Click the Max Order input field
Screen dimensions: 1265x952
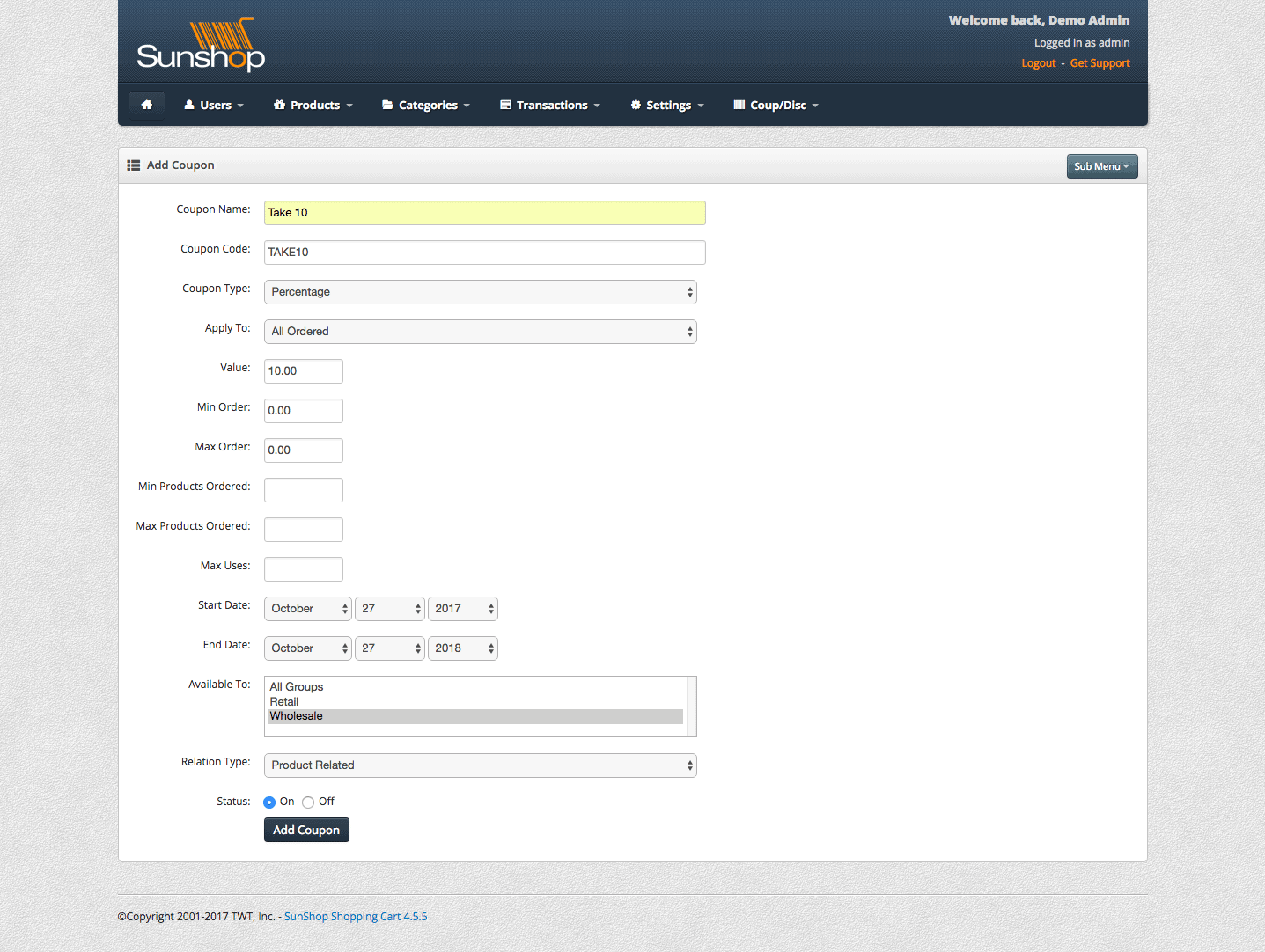pos(304,450)
